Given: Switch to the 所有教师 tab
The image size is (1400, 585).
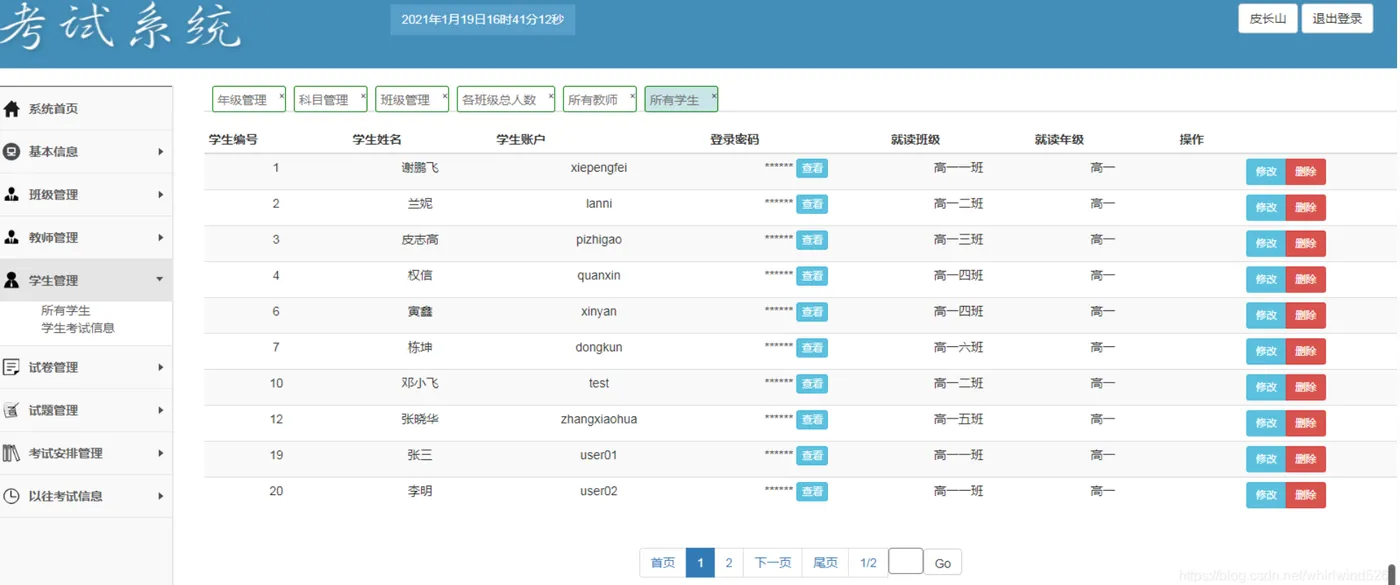Looking at the screenshot, I should pos(600,99).
